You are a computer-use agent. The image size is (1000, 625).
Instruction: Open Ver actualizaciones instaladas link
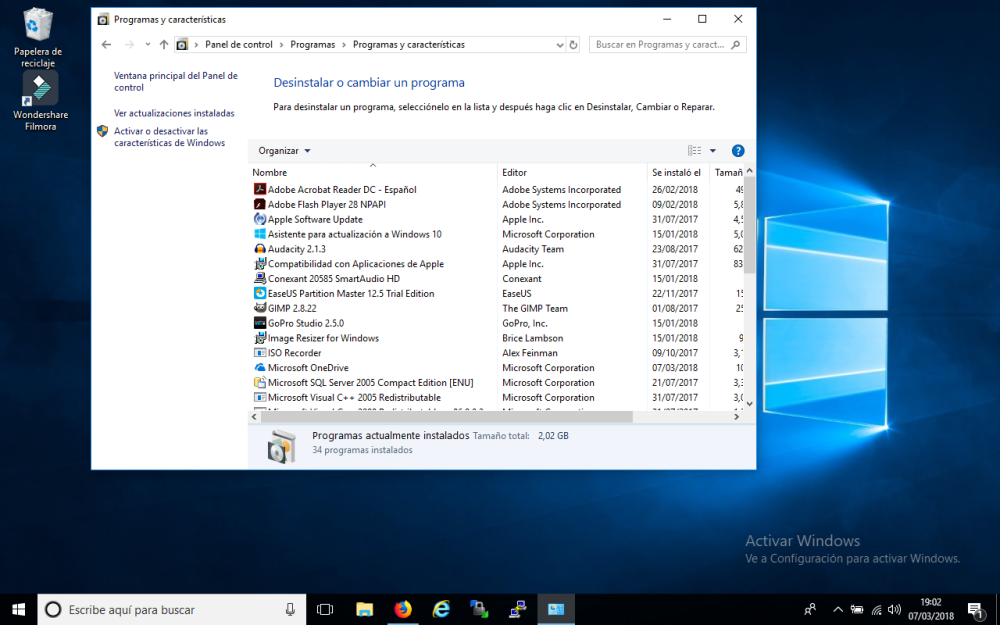point(174,113)
